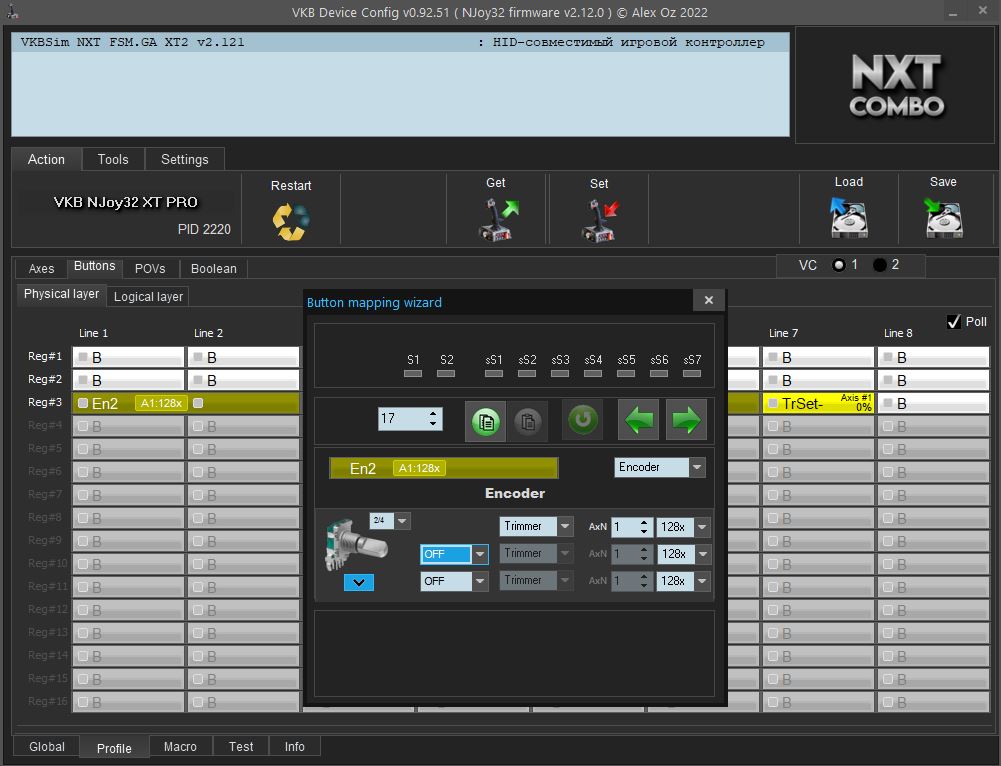Click the green copy icon in wizard
1001x766 pixels.
(x=485, y=421)
